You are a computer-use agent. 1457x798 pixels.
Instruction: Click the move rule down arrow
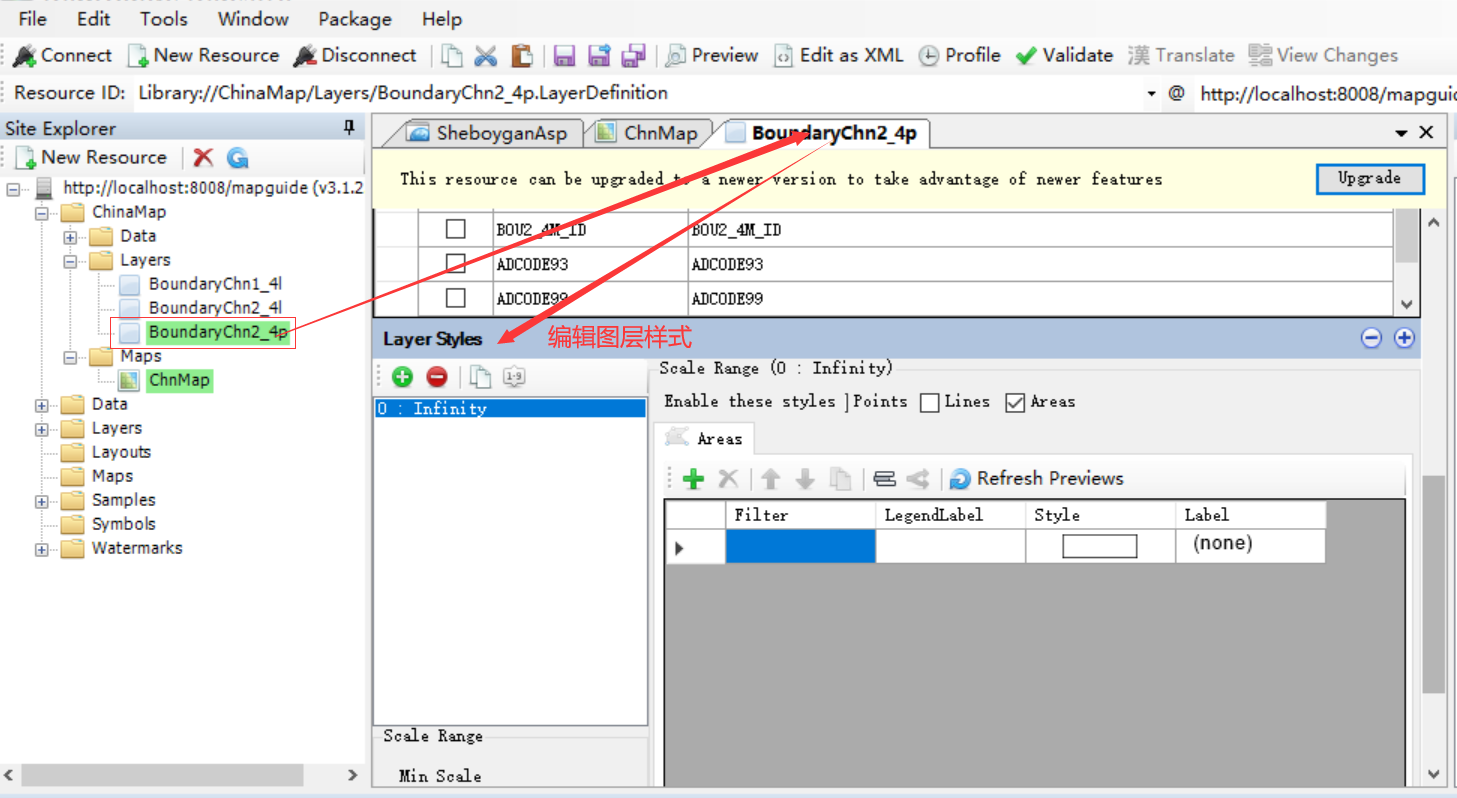[x=805, y=479]
